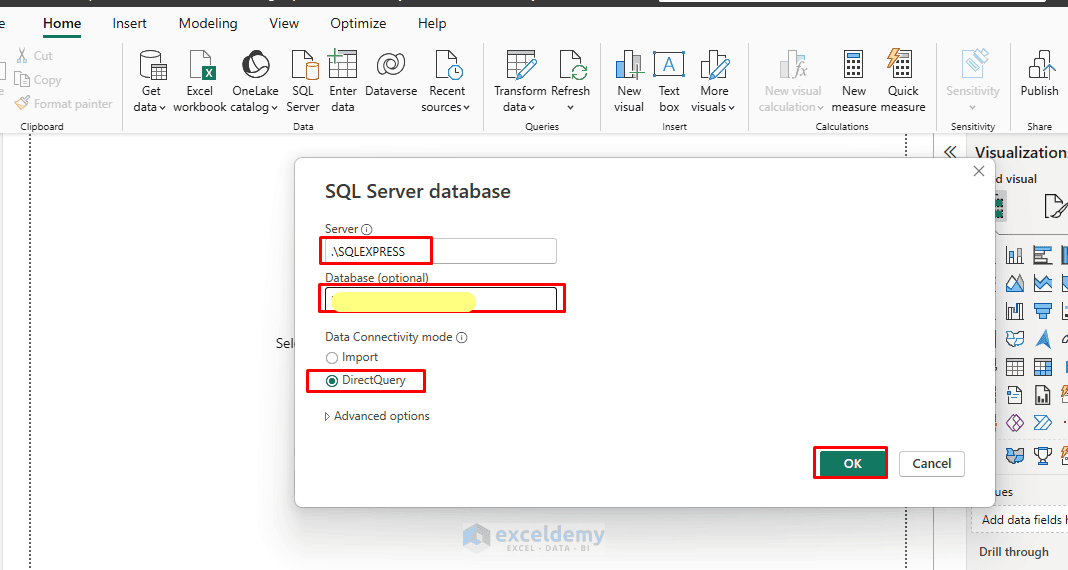Viewport: 1068px width, 570px height.
Task: Confirm the dialog with OK
Action: (853, 464)
